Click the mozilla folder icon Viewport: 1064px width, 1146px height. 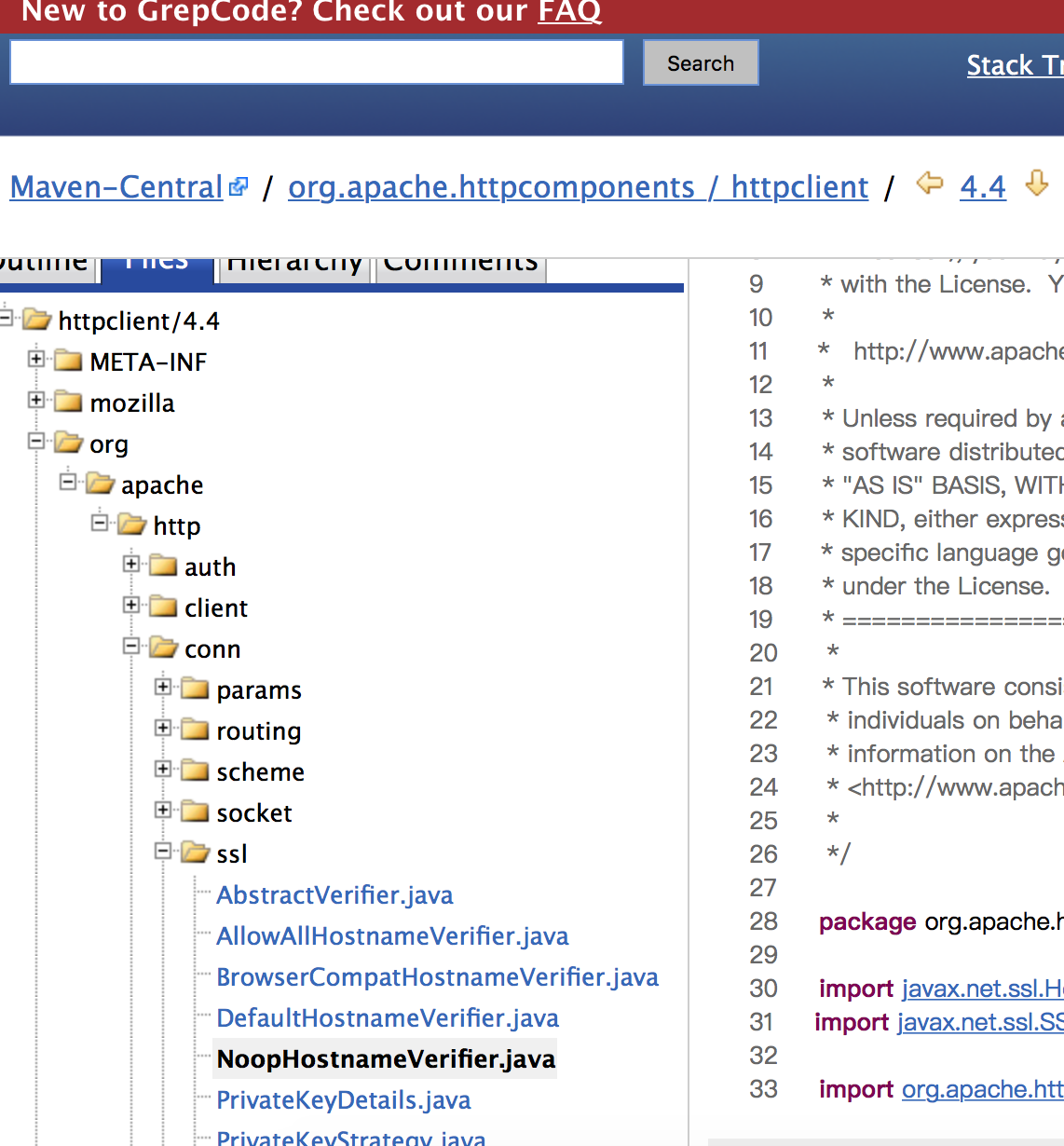(68, 402)
